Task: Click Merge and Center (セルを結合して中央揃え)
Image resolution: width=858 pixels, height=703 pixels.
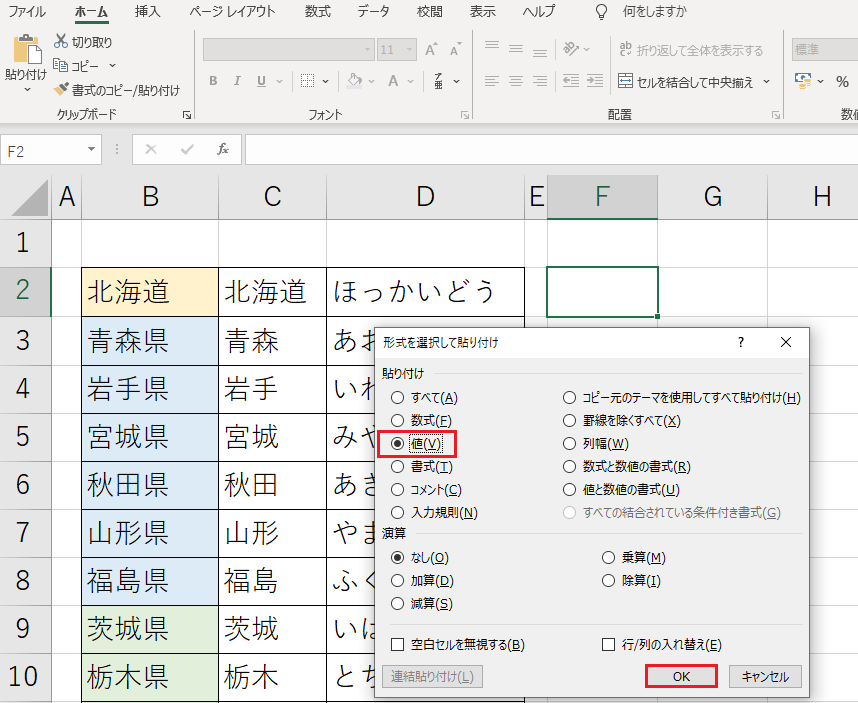Action: tap(686, 82)
